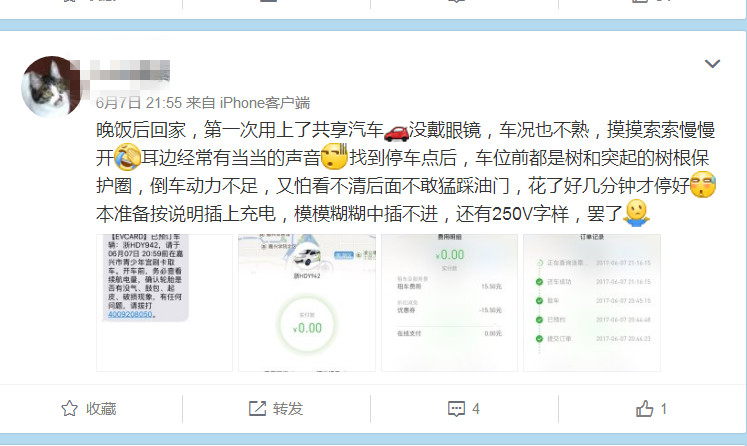Open the 费用明细 fee details thumbnail
The width and height of the screenshot is (747, 446).
(x=449, y=303)
